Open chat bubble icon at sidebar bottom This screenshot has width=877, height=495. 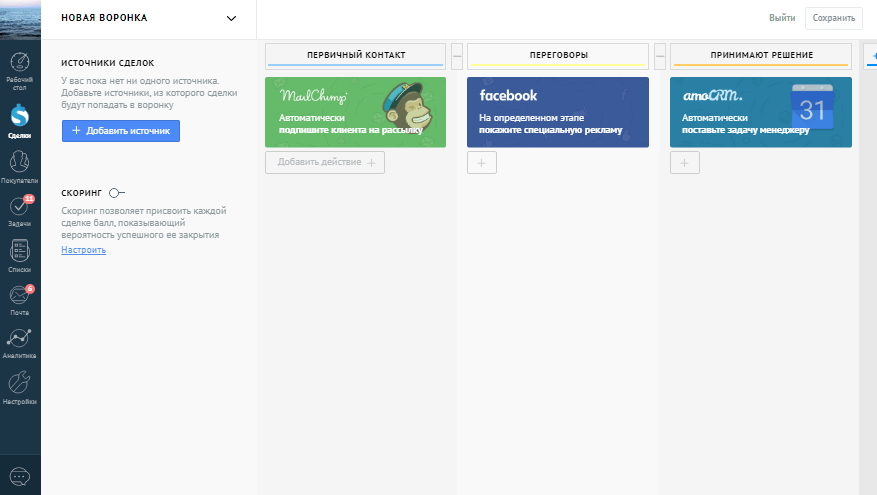click(20, 476)
